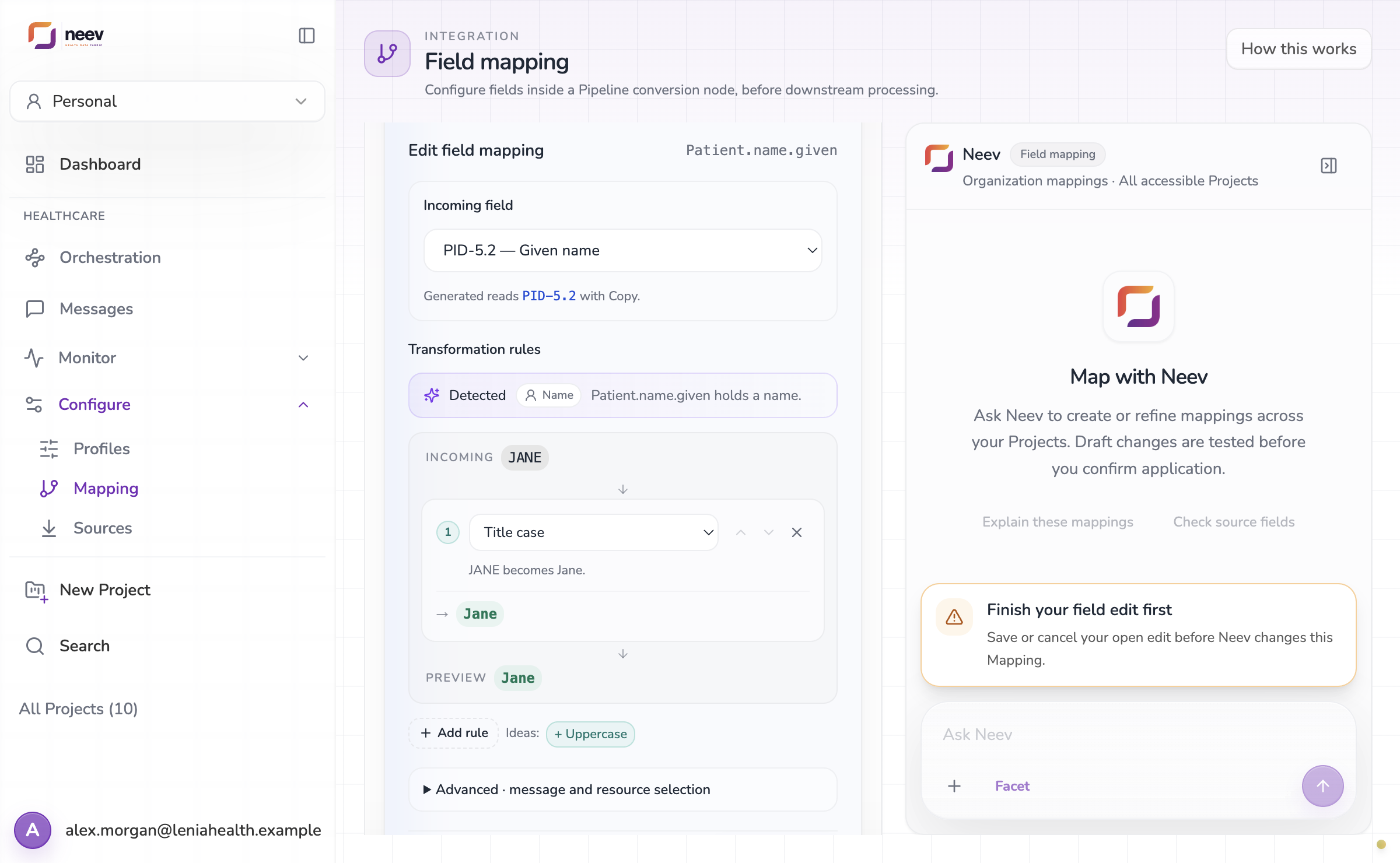The height and width of the screenshot is (863, 1400).
Task: Move rule 1 up
Action: coord(741,532)
